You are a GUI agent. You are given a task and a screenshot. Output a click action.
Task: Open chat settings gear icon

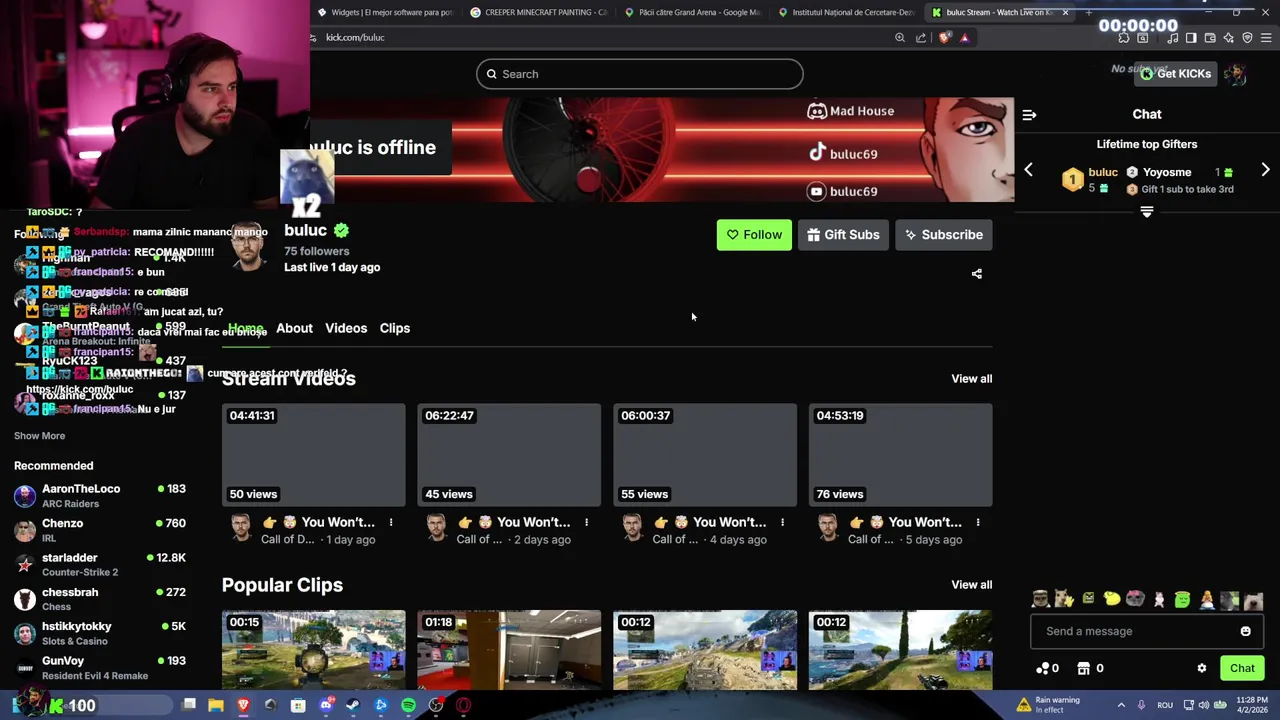point(1202,668)
